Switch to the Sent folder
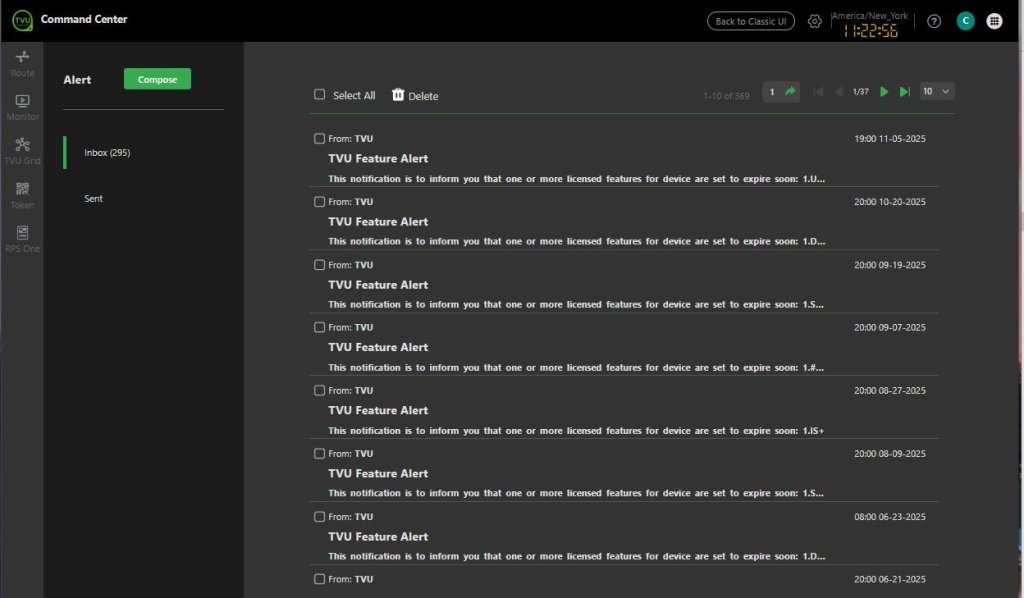This screenshot has width=1024, height=598. click(93, 198)
